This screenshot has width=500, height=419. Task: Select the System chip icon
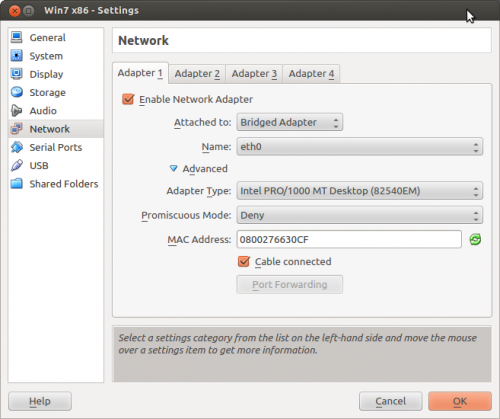pyautogui.click(x=16, y=56)
